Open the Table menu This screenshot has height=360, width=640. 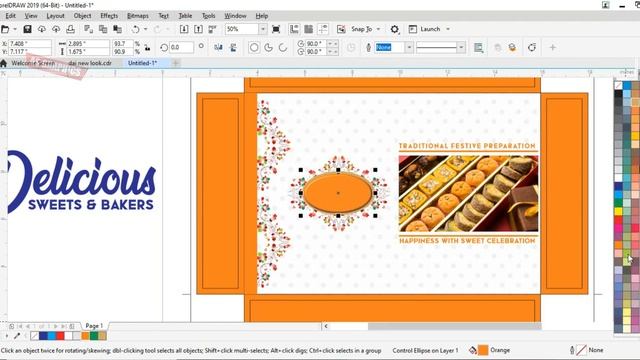coord(185,16)
